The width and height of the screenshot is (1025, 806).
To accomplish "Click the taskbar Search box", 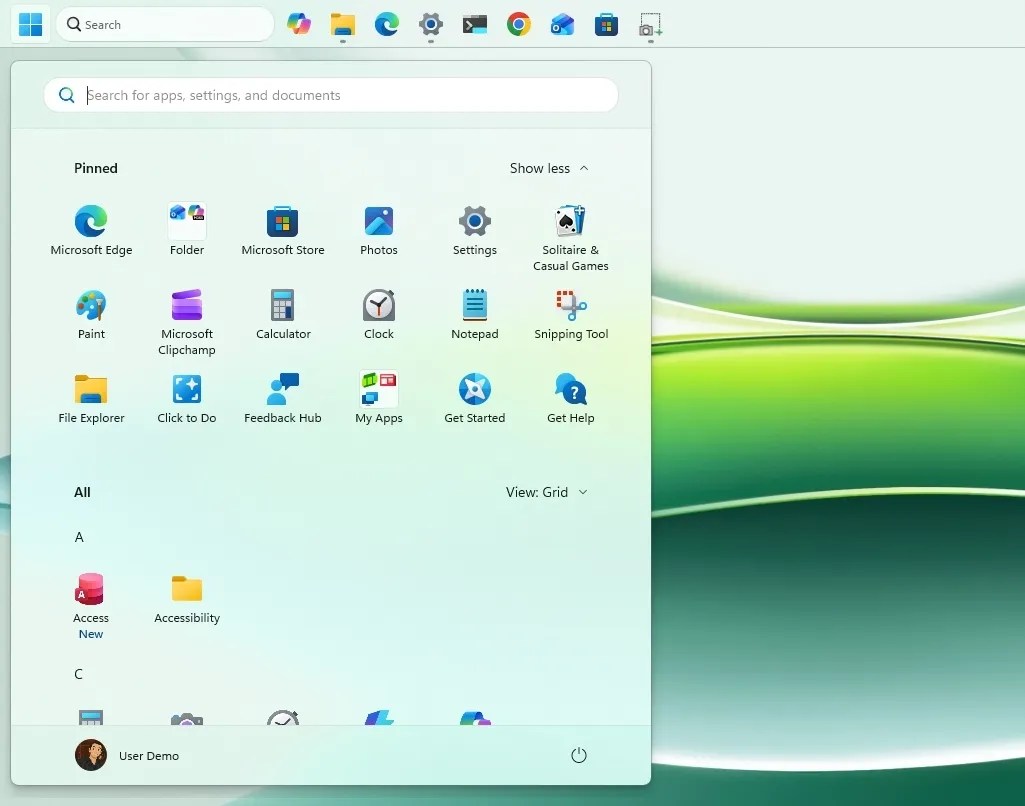I will pyautogui.click(x=165, y=24).
